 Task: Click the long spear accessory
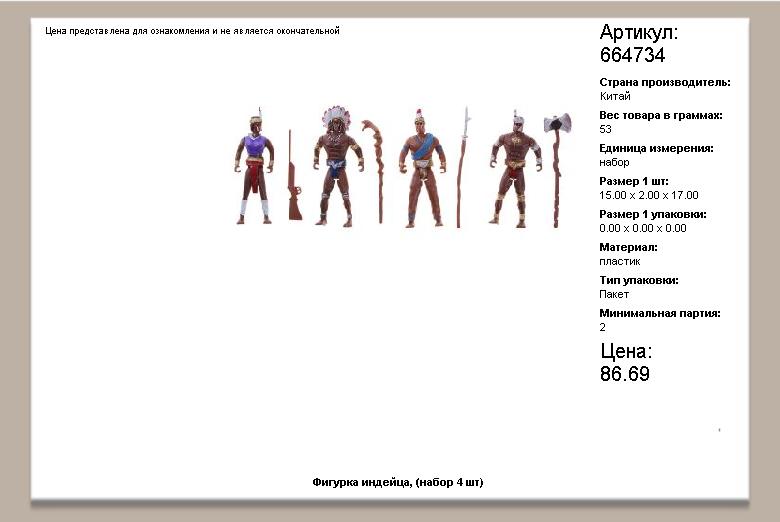coord(463,168)
